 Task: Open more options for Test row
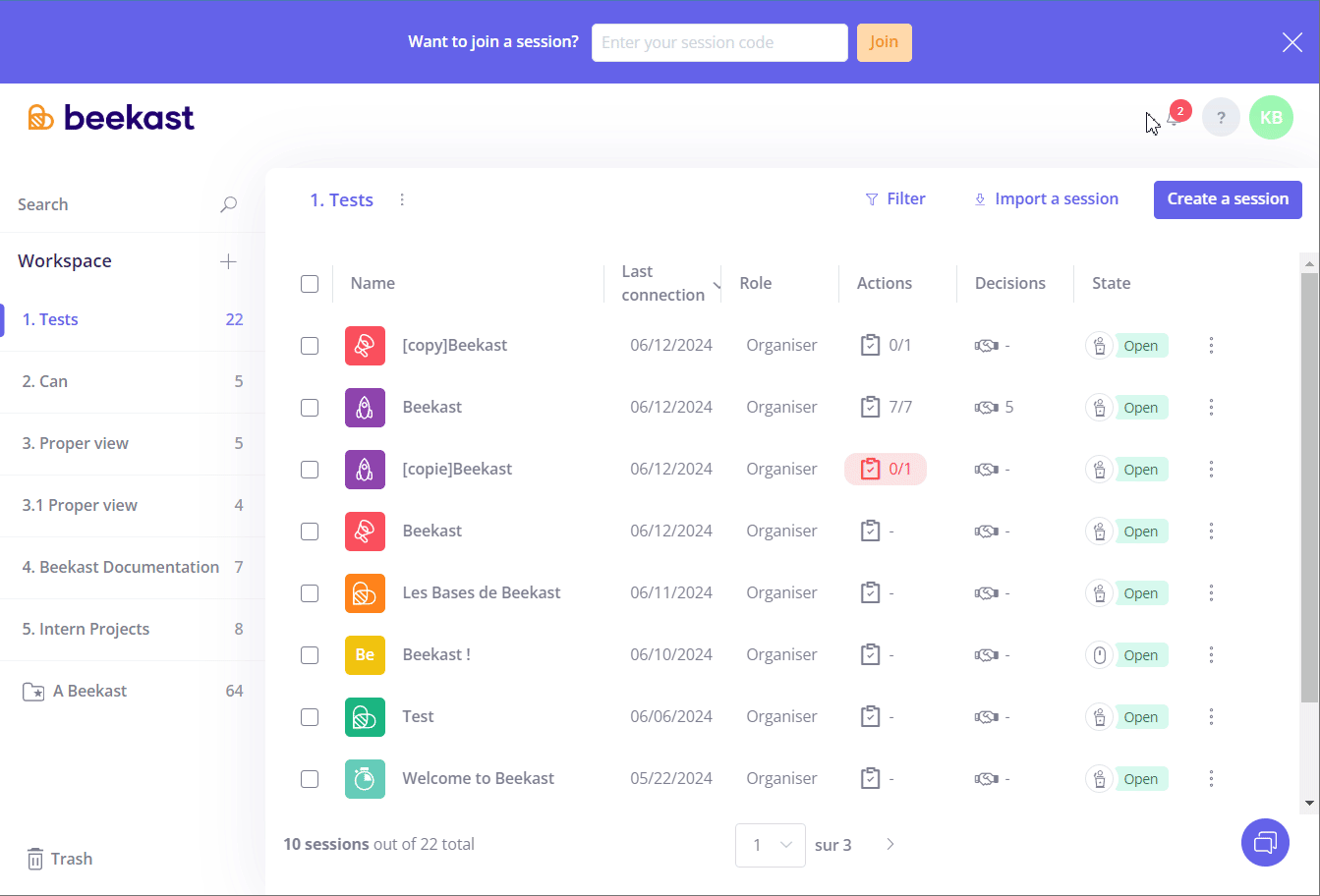point(1211,717)
